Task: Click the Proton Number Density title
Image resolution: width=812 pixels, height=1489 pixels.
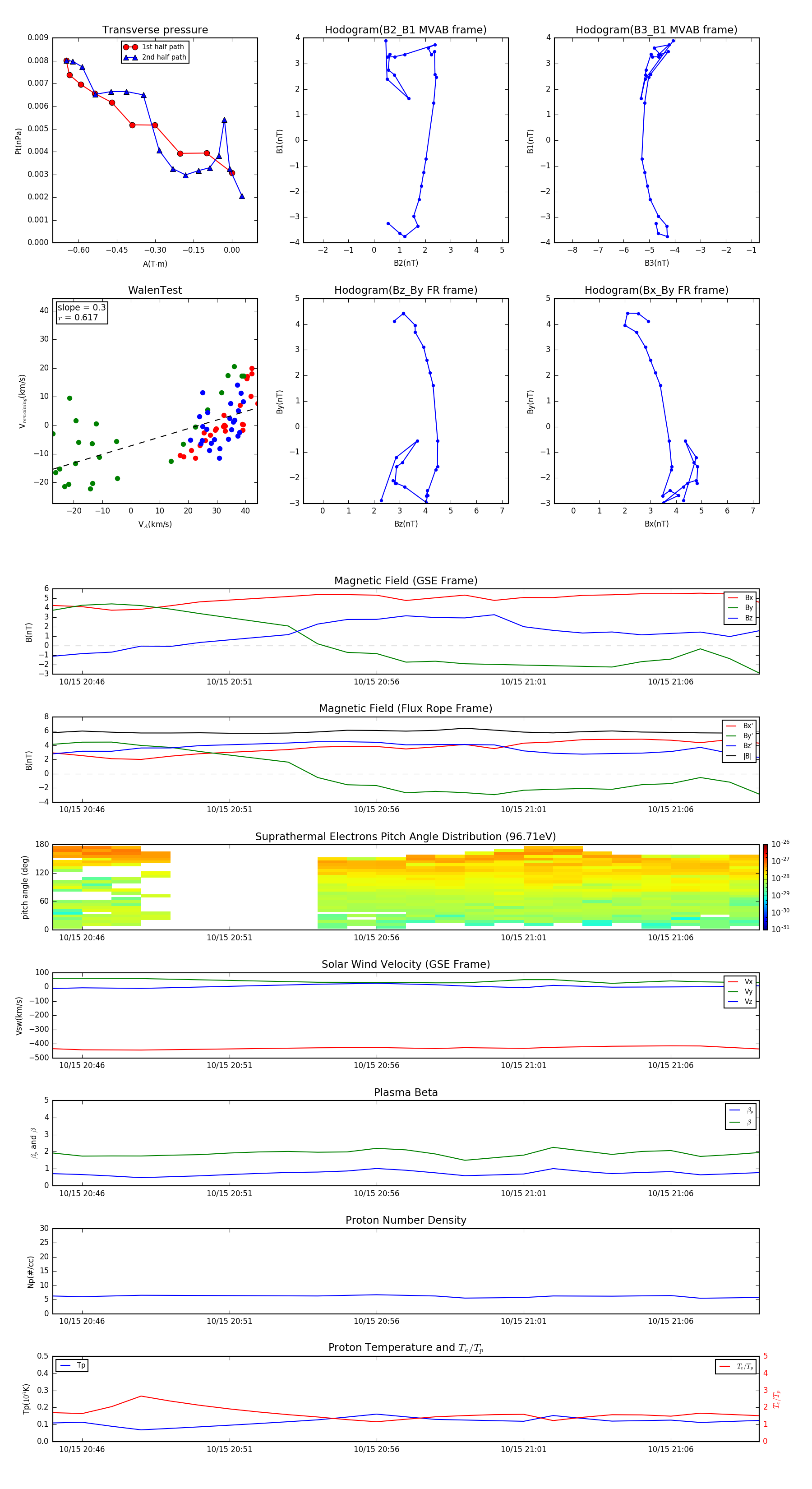Action: (x=406, y=1220)
